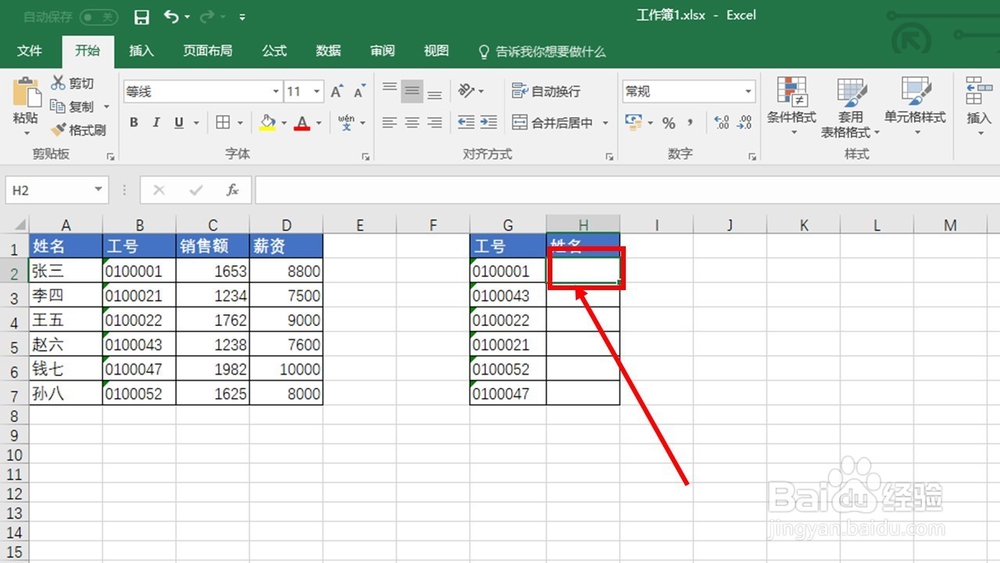Open the 合并后居中 dropdown arrow
Image resolution: width=1000 pixels, height=563 pixels.
pos(605,122)
